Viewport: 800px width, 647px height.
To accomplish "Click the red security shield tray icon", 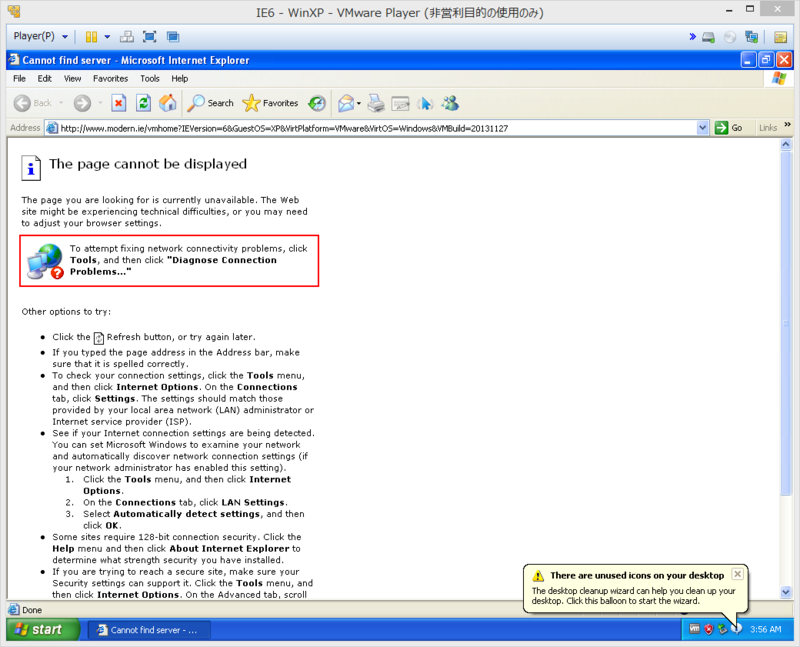I will pyautogui.click(x=709, y=630).
